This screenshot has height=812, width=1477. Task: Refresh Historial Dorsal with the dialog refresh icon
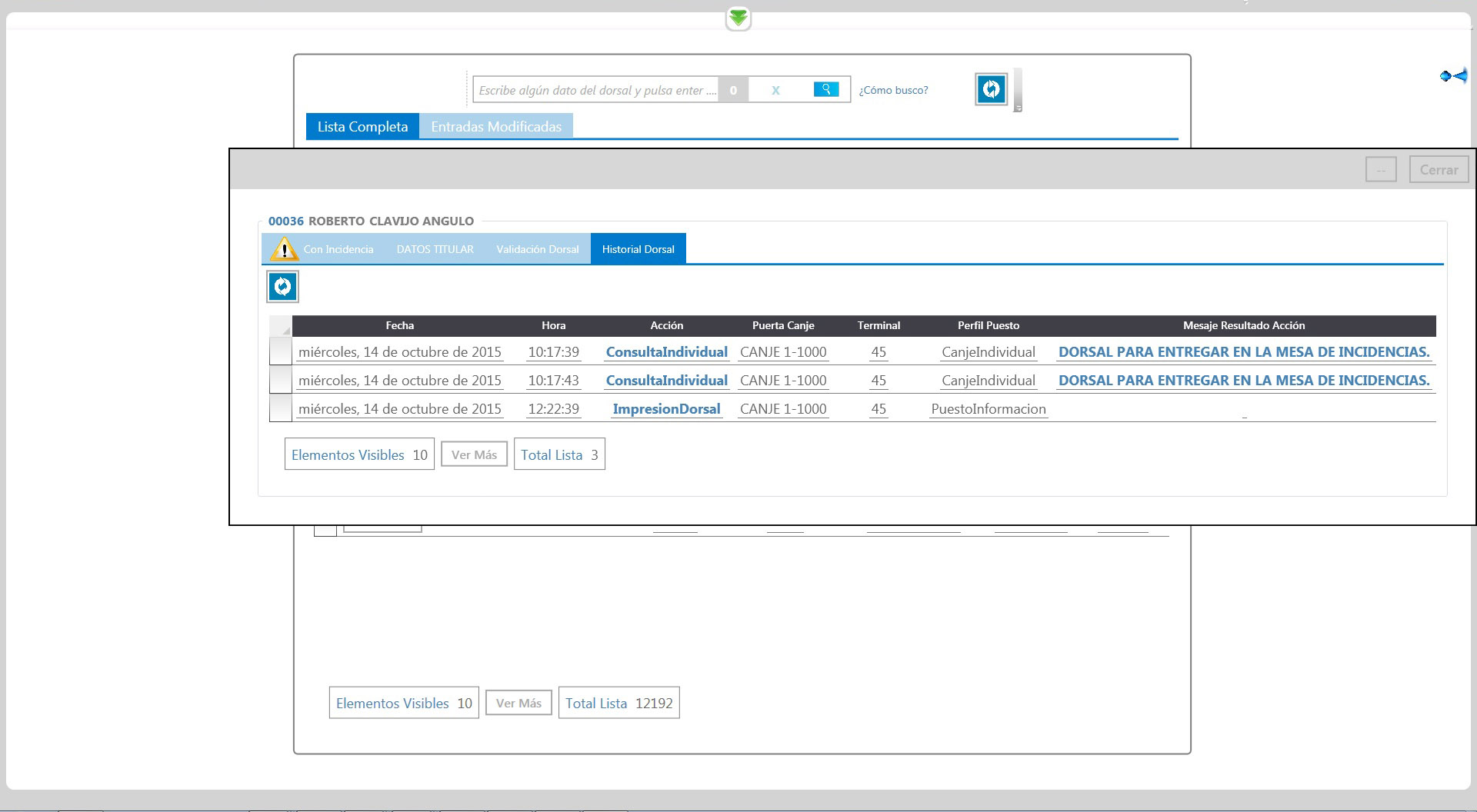coord(282,287)
